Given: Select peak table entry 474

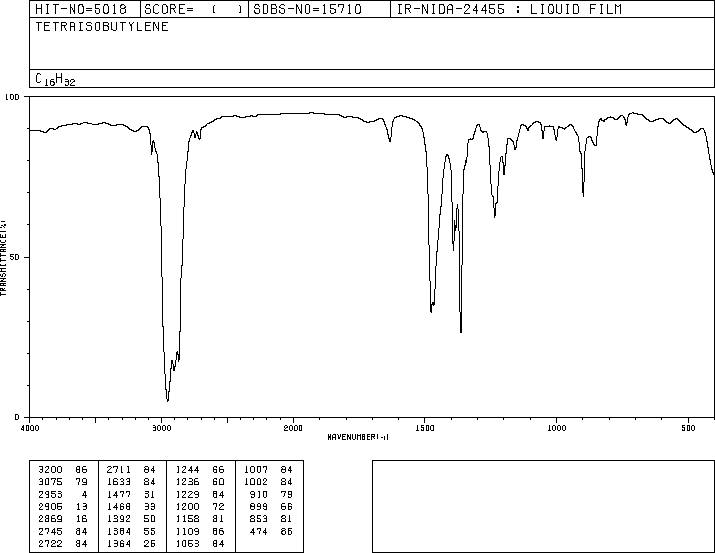Looking at the screenshot, I should point(259,532).
